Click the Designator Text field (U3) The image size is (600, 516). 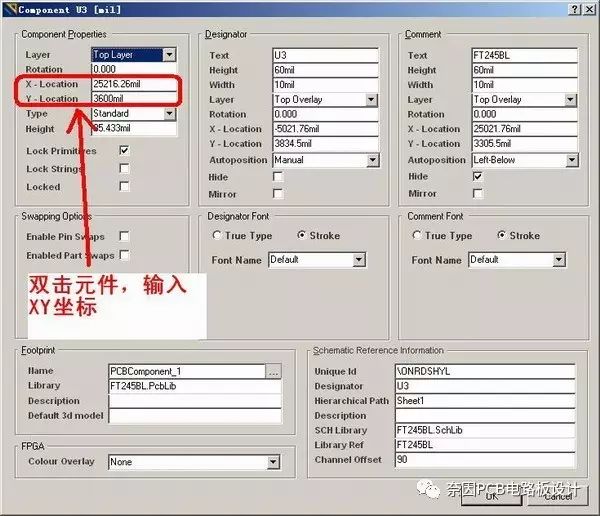coord(326,55)
